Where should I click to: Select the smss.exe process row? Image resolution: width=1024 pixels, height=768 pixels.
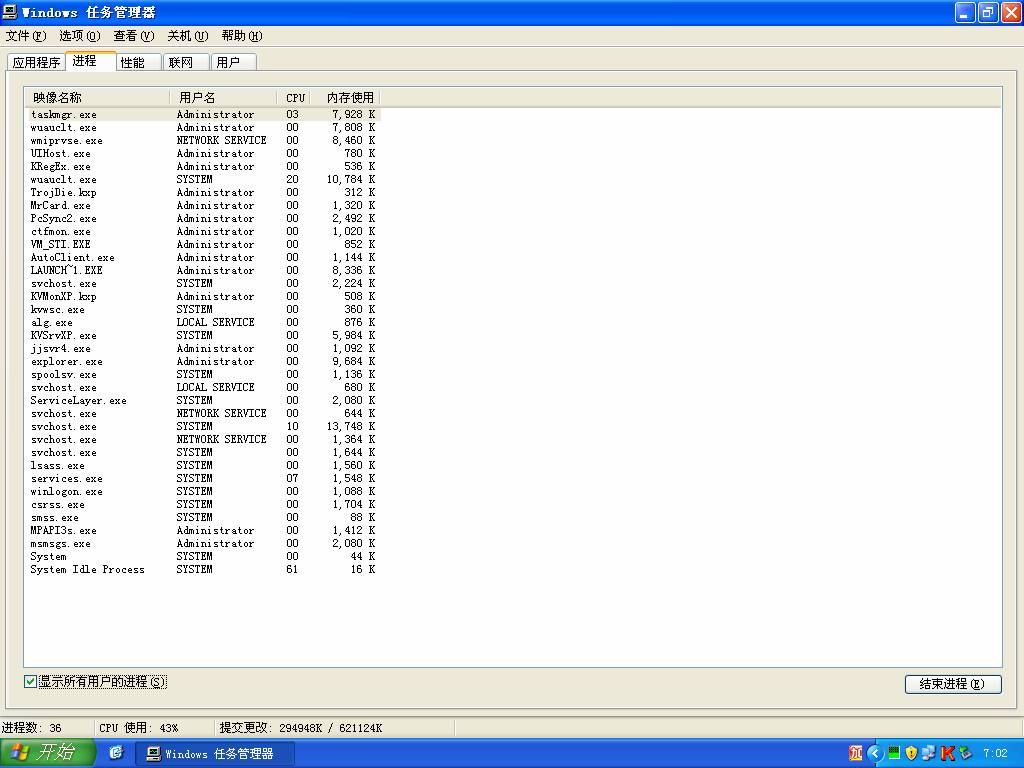[x=203, y=517]
